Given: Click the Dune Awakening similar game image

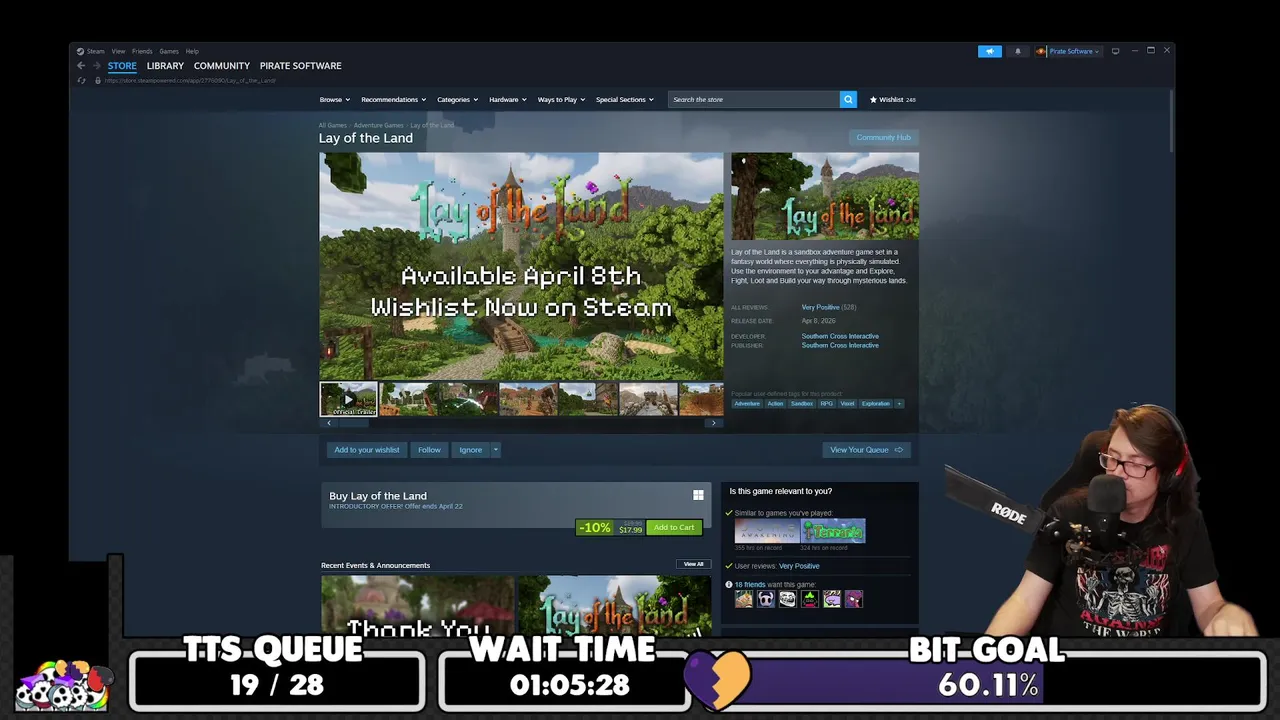Looking at the screenshot, I should pyautogui.click(x=767, y=531).
